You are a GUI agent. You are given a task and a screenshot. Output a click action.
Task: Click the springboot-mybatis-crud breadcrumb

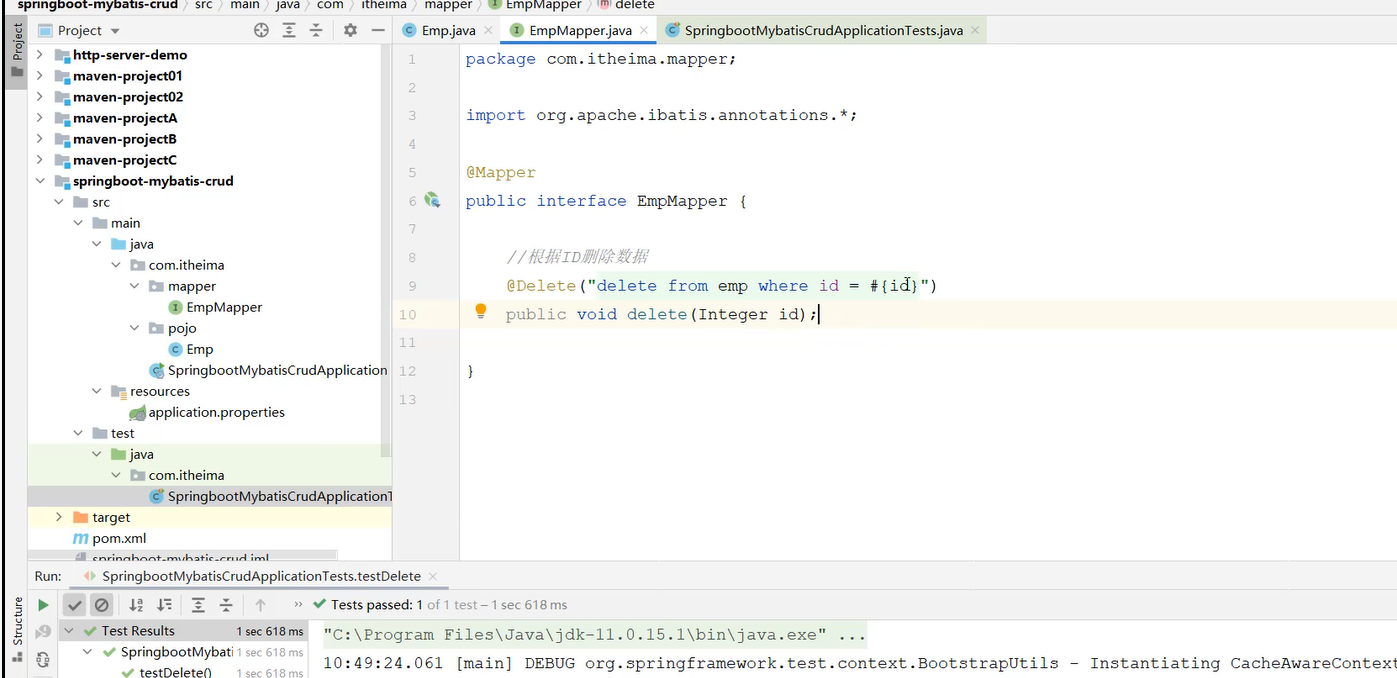[97, 5]
